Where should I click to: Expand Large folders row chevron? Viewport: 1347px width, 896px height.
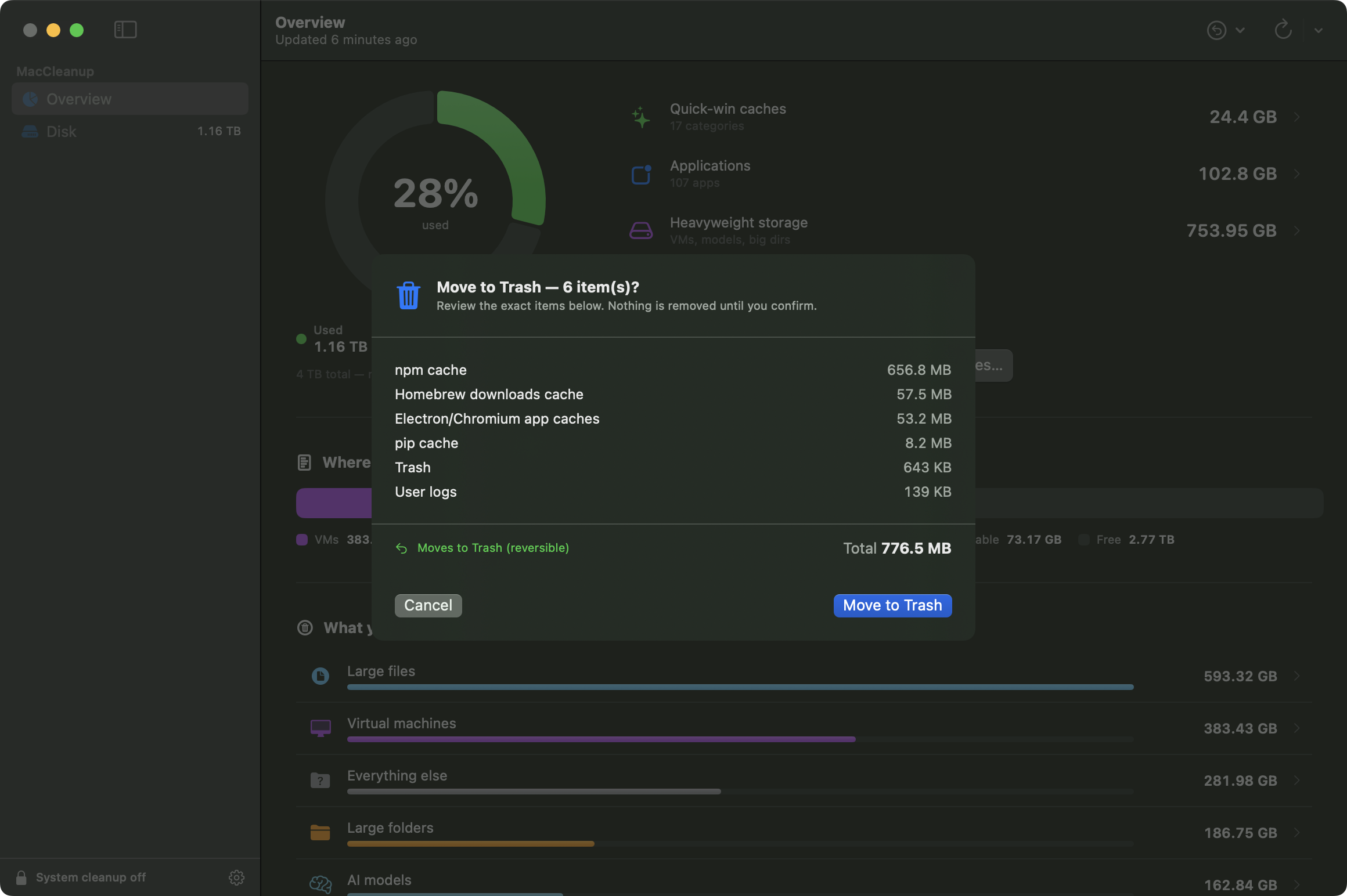(x=1297, y=833)
